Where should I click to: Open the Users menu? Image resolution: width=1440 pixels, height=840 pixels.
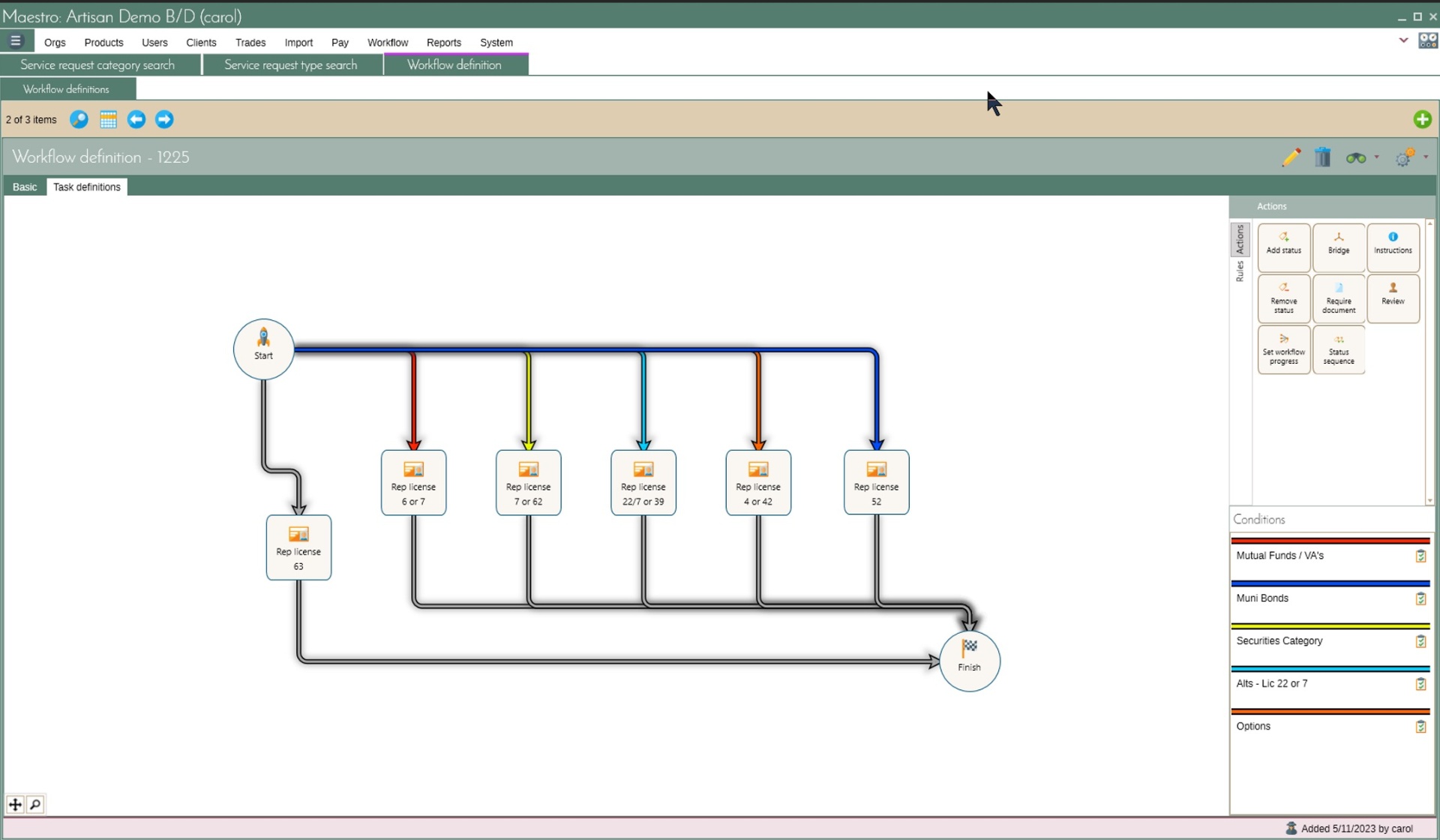(154, 43)
